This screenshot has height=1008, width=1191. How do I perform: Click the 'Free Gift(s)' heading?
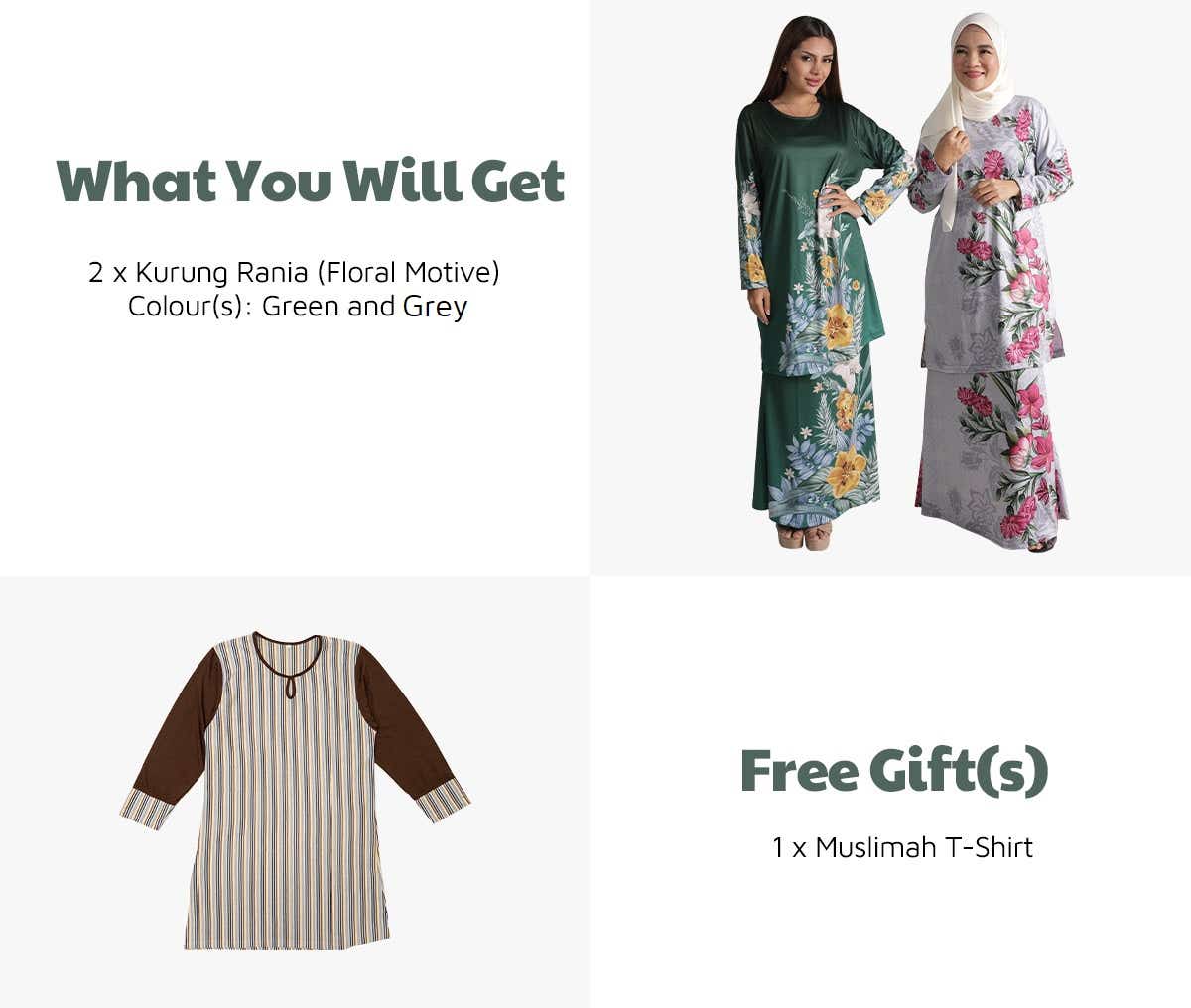[x=894, y=773]
